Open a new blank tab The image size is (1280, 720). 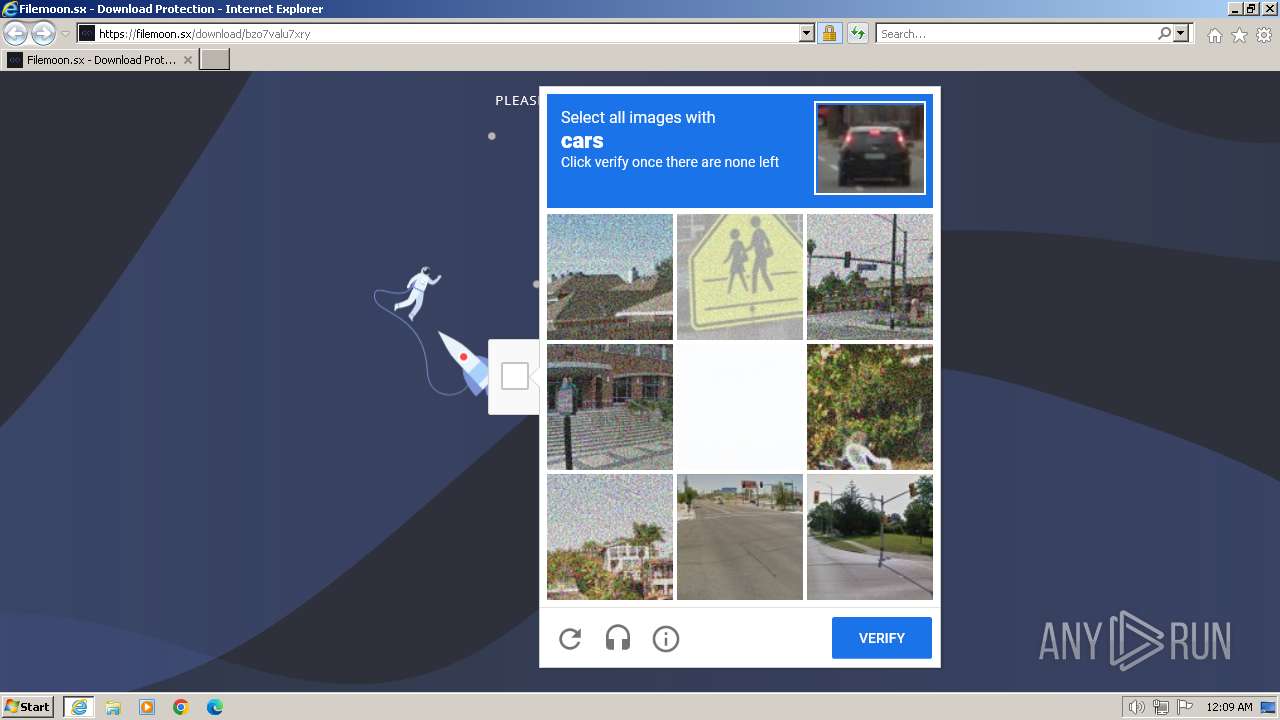pyautogui.click(x=215, y=60)
